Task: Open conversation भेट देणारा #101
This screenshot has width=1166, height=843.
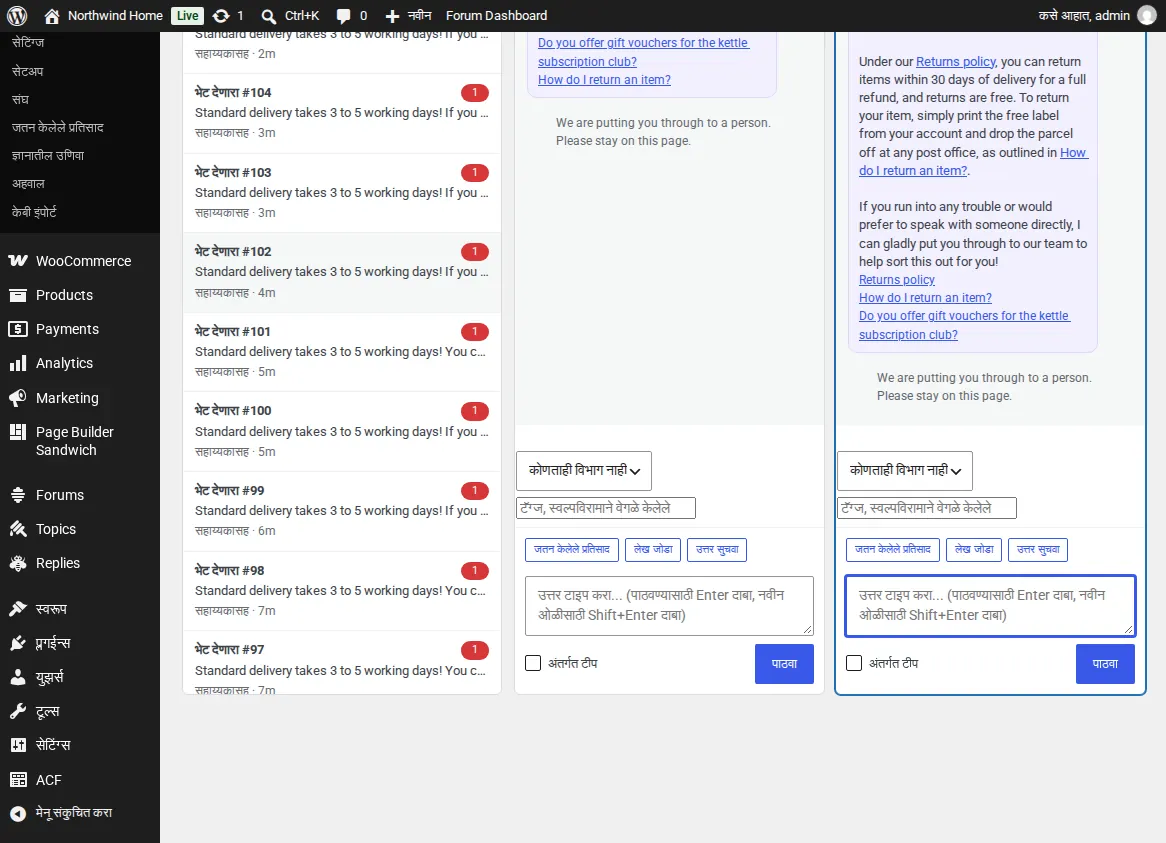Action: (342, 352)
